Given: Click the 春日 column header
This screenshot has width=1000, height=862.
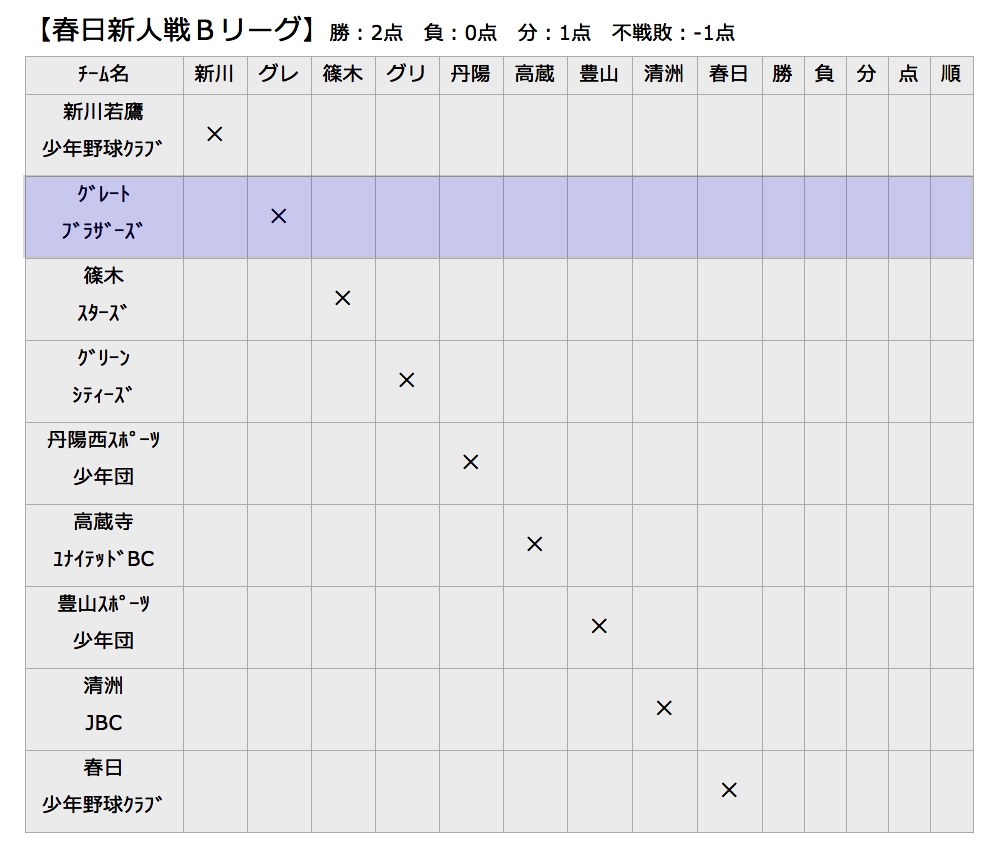Looking at the screenshot, I should [x=730, y=75].
